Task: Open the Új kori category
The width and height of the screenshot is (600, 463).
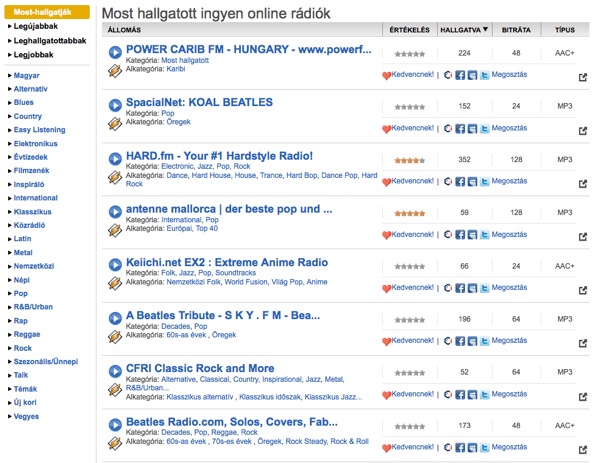Action: (x=25, y=402)
